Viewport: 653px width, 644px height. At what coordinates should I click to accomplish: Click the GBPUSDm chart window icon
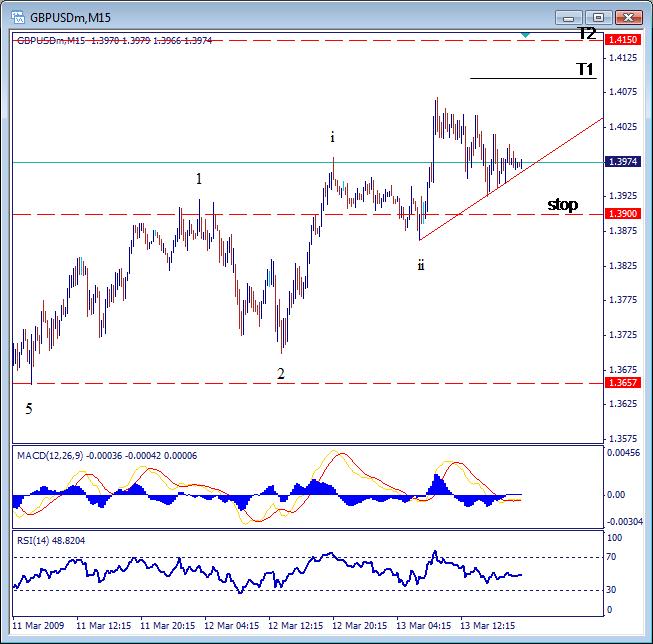(x=18, y=17)
